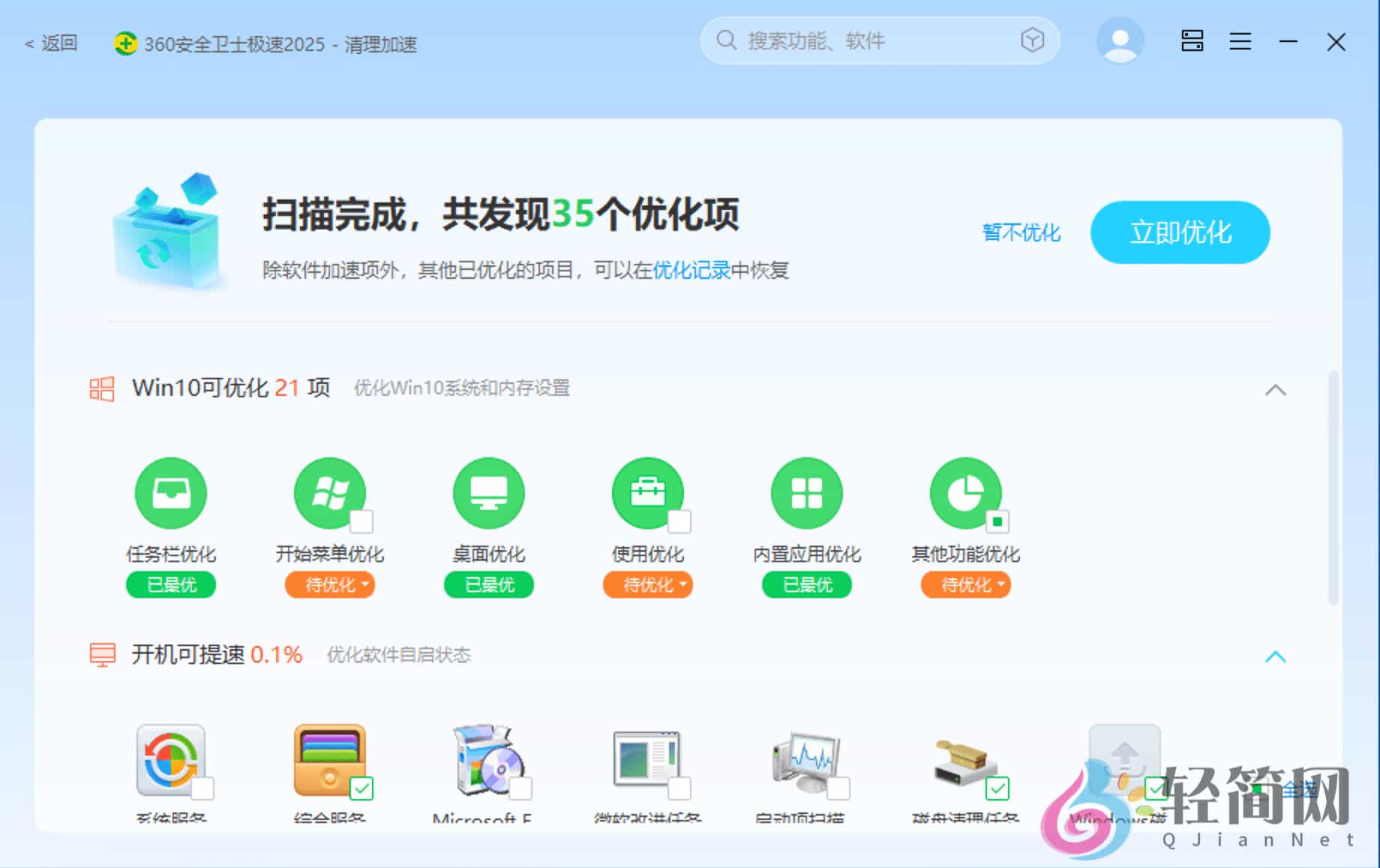The height and width of the screenshot is (868, 1380).
Task: Disable the 磁盘清理任务 checkbox
Action: tap(997, 788)
